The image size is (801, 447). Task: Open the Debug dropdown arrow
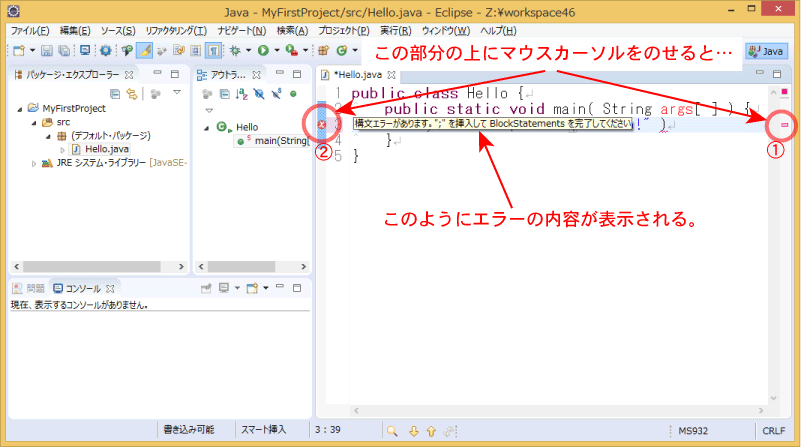point(249,51)
